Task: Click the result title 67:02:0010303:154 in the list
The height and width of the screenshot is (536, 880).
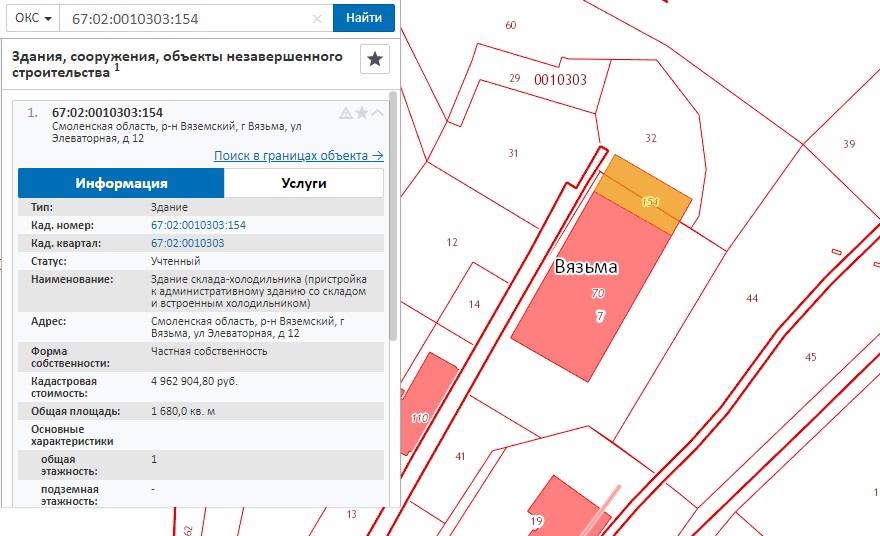Action: tap(107, 112)
